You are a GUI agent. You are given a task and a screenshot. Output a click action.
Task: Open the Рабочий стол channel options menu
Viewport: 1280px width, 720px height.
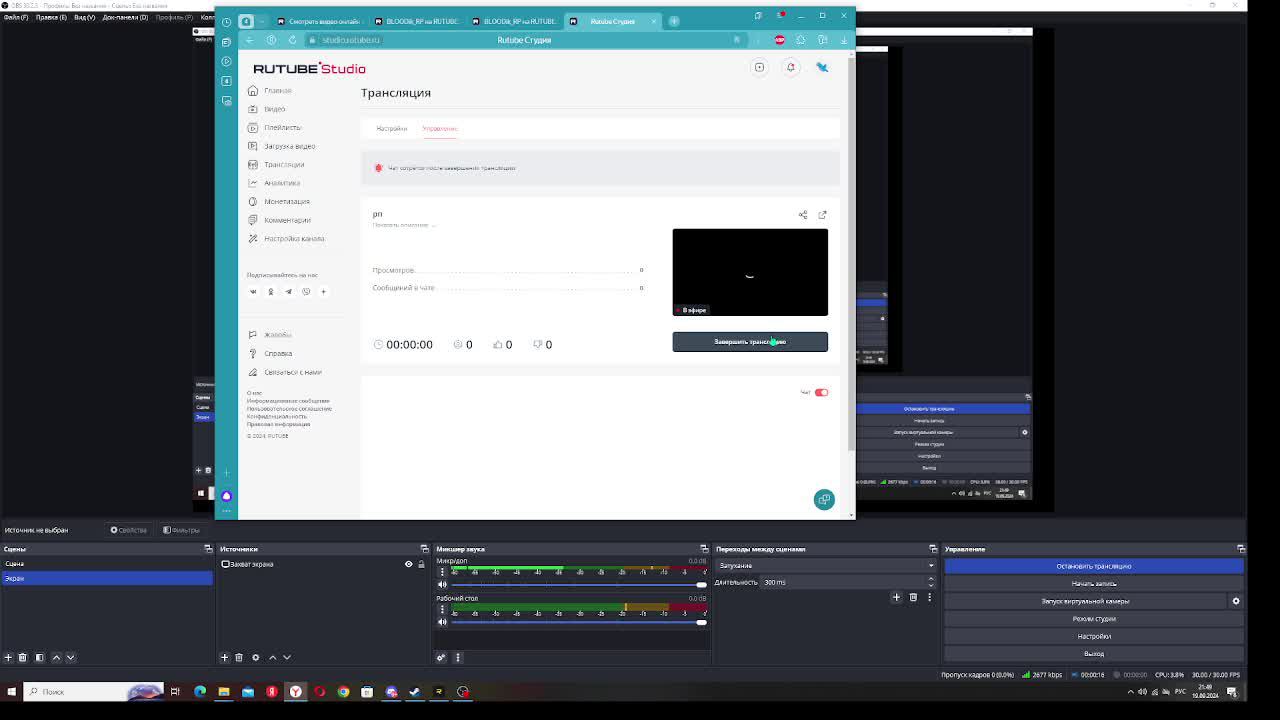(442, 609)
